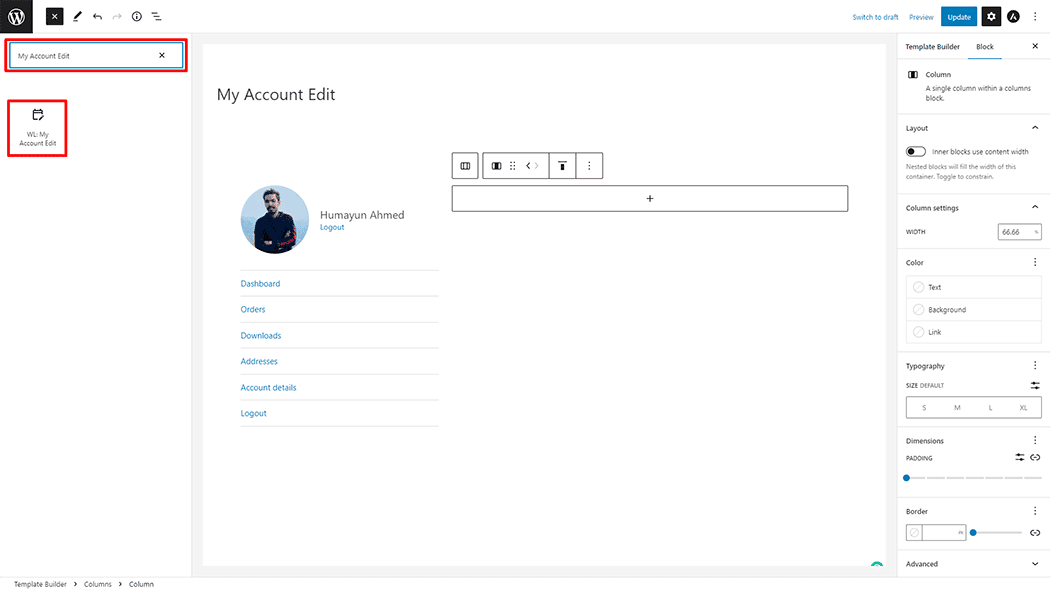Select the parent Columns block icon in toolbar
1050x590 pixels.
464,165
